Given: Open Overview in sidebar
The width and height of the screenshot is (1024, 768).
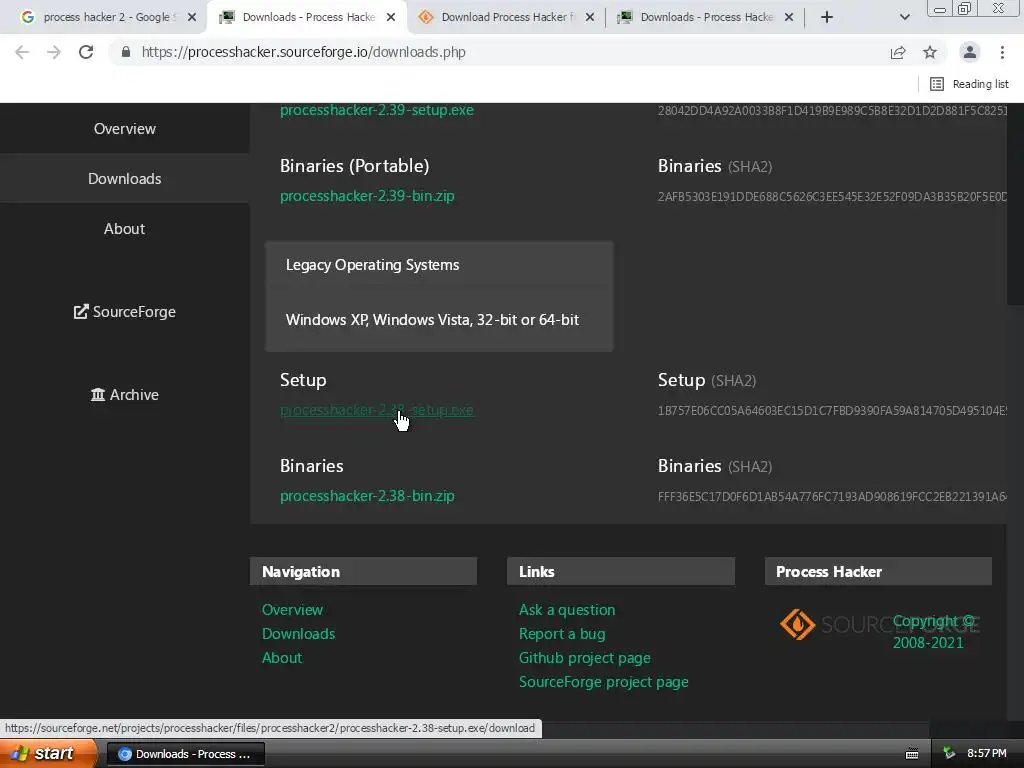Looking at the screenshot, I should tap(125, 129).
